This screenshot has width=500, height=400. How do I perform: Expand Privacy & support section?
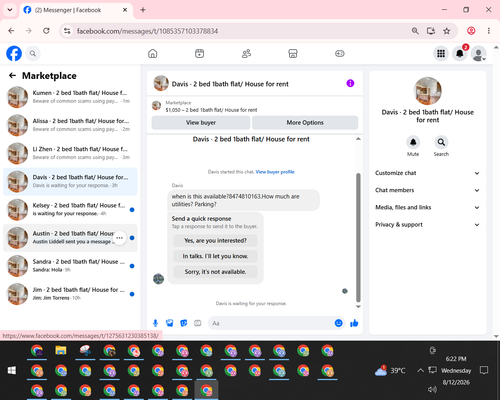pyautogui.click(x=427, y=225)
